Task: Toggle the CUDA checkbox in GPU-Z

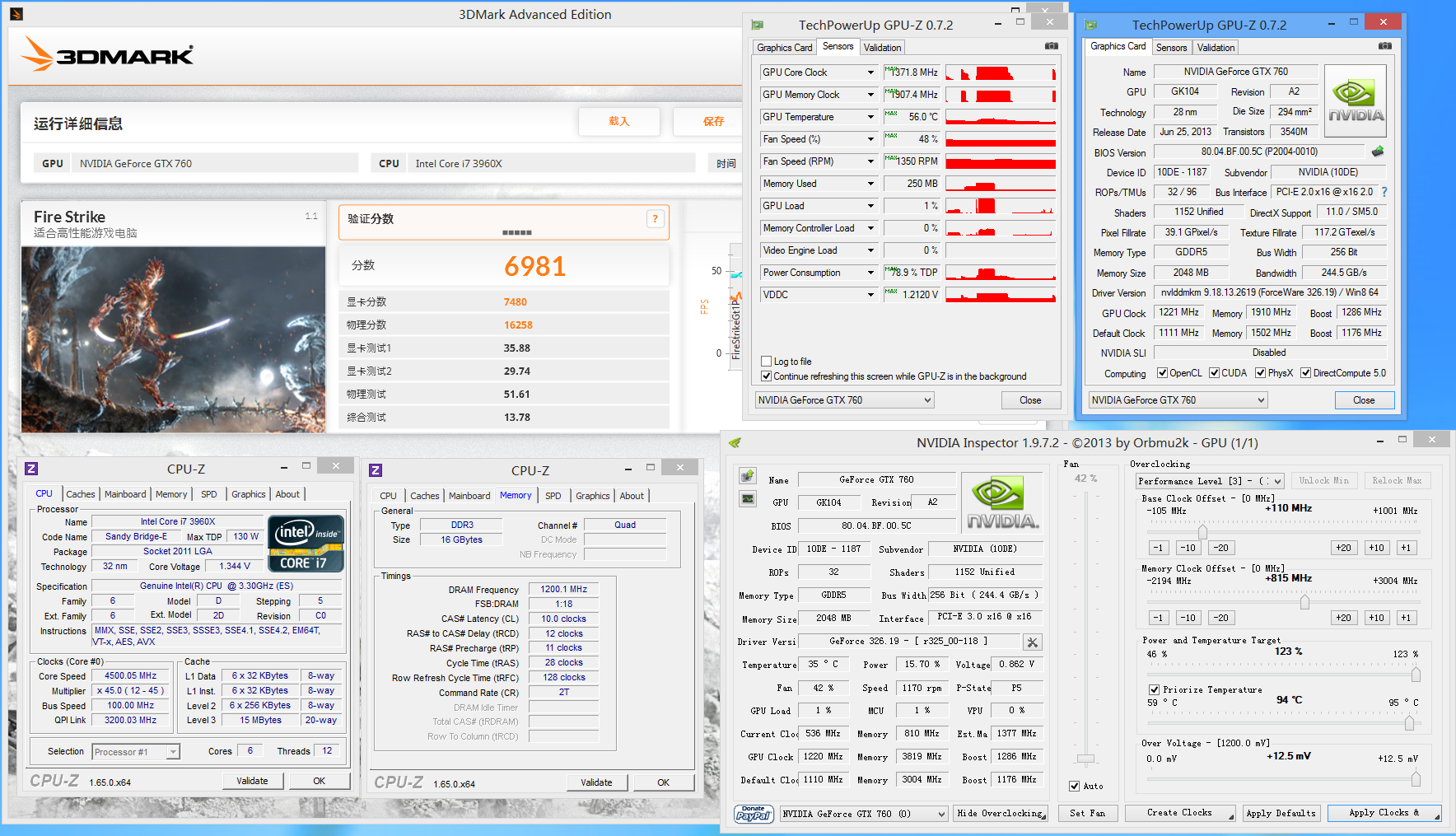Action: click(1215, 373)
